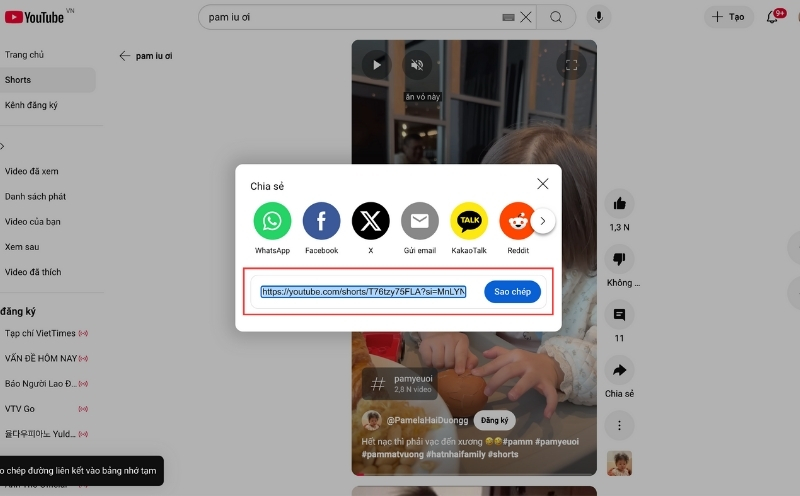Screen dimensions: 800x496
Task: Go back with arrow beside 'pam iu ơi'
Action: tap(124, 56)
